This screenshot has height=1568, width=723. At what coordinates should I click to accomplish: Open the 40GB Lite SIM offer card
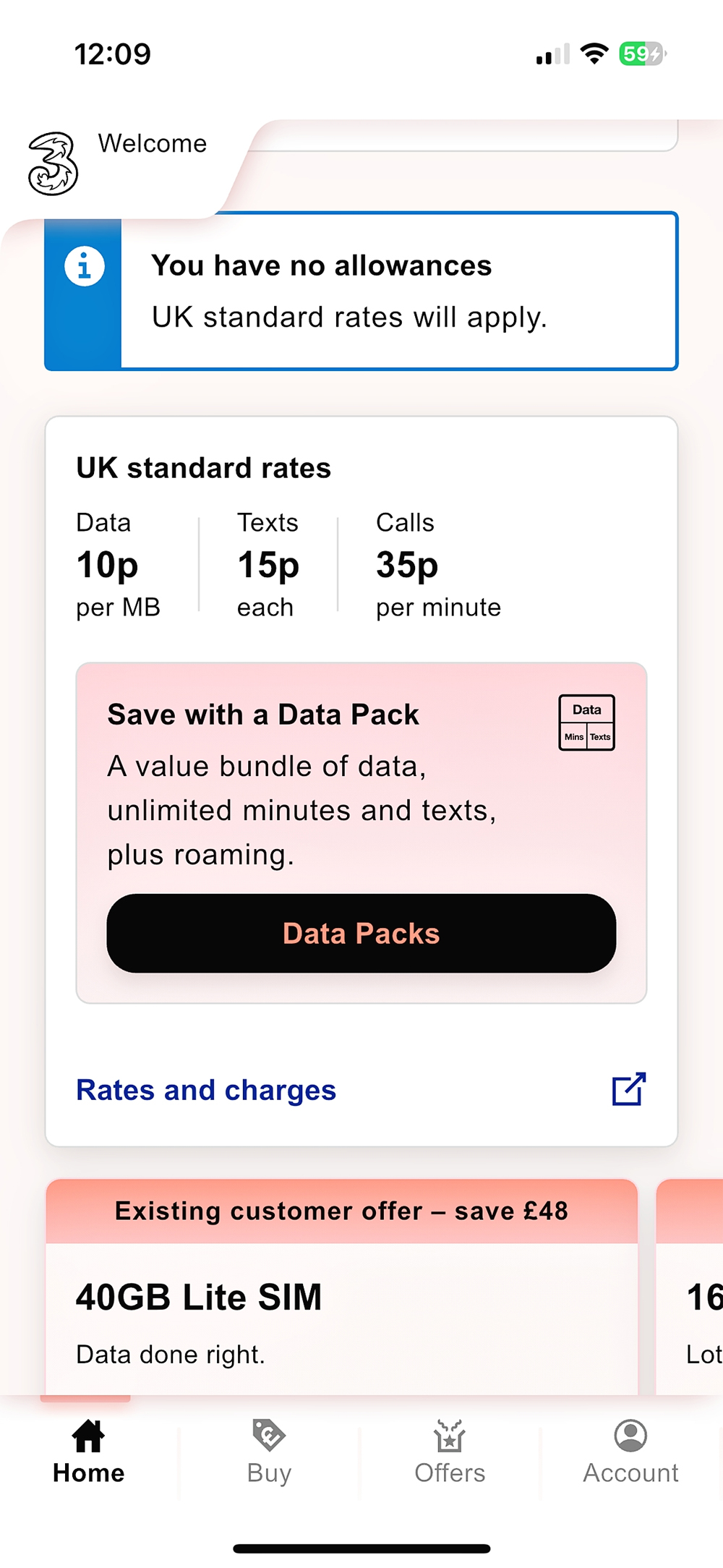pyautogui.click(x=342, y=1287)
